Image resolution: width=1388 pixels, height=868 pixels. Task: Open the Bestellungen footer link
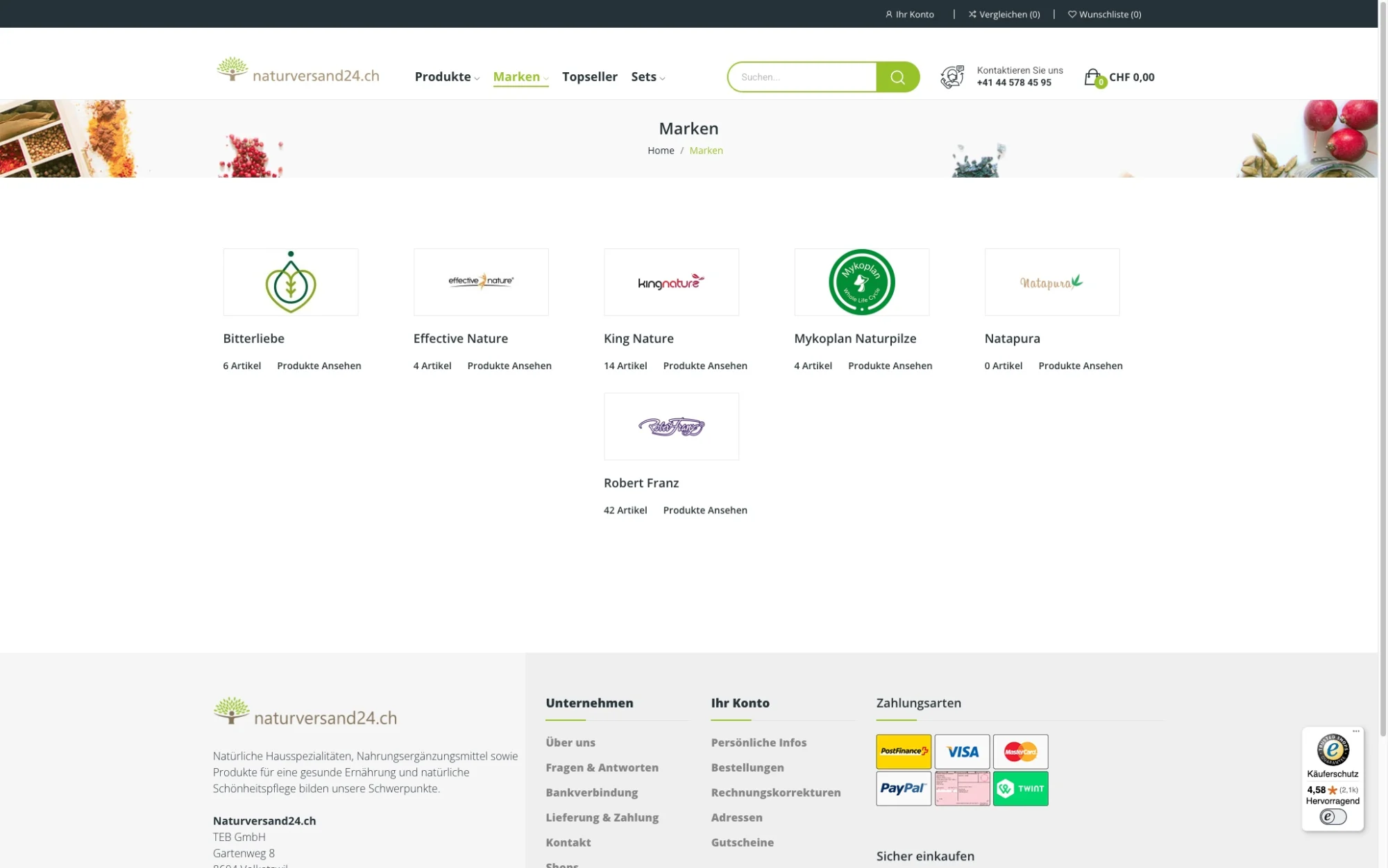(x=747, y=767)
